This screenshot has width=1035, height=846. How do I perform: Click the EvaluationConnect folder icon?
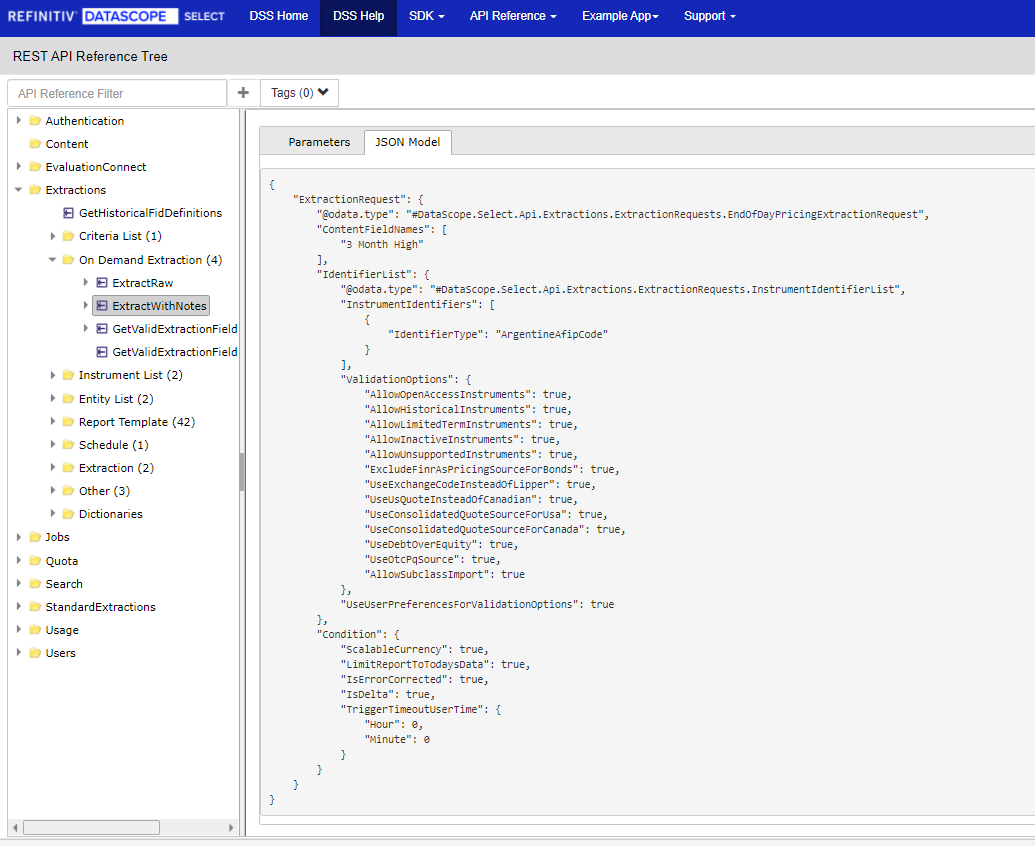pyautogui.click(x=36, y=167)
